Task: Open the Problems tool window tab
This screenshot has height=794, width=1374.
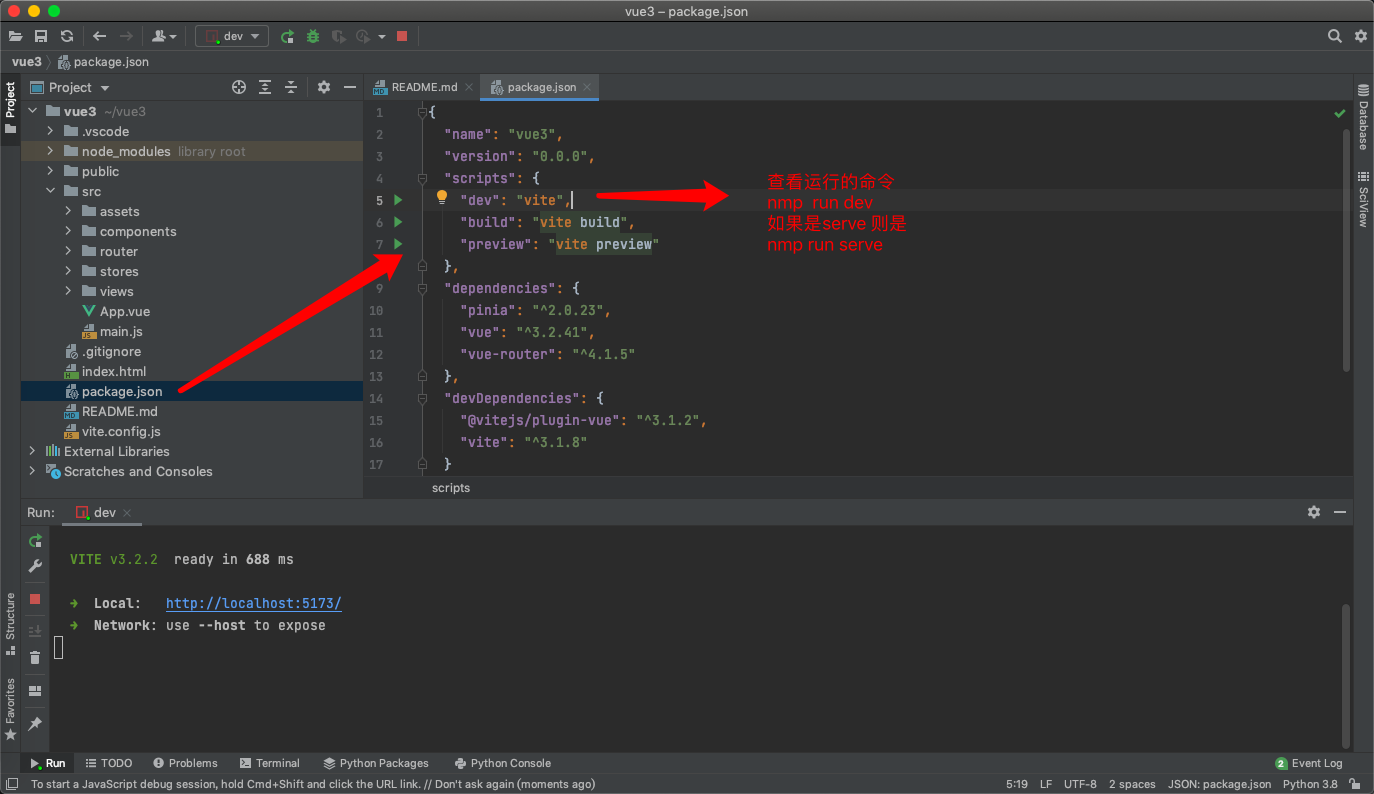Action: tap(184, 763)
